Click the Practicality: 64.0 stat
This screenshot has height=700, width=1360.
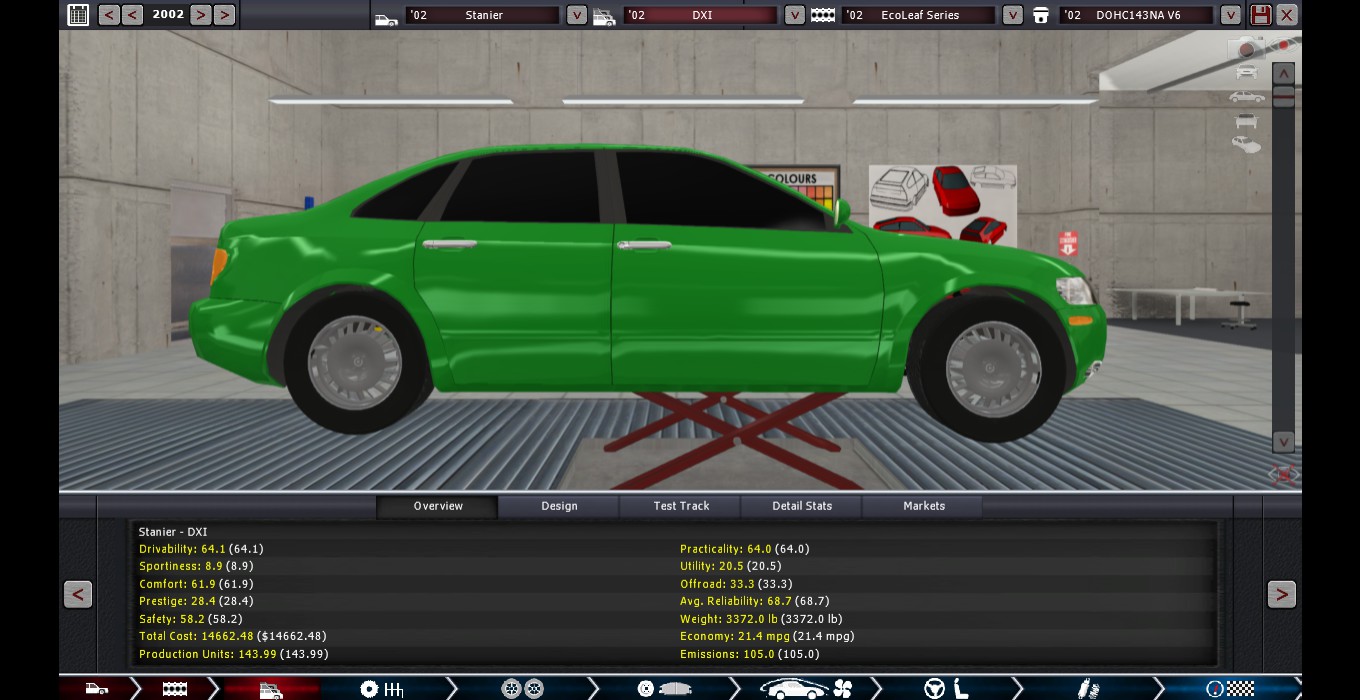tap(745, 549)
